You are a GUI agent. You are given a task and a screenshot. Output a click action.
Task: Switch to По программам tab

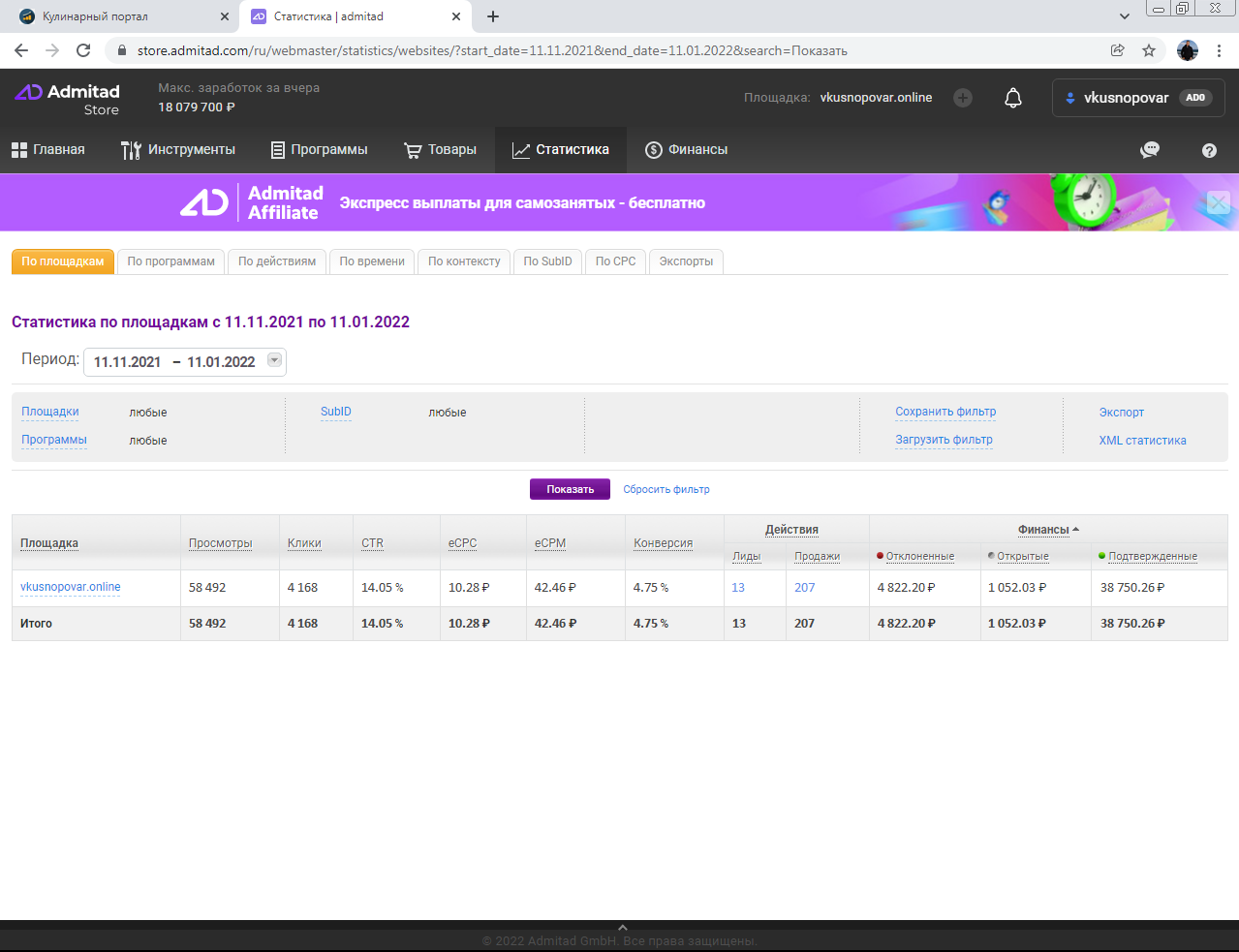tap(171, 261)
